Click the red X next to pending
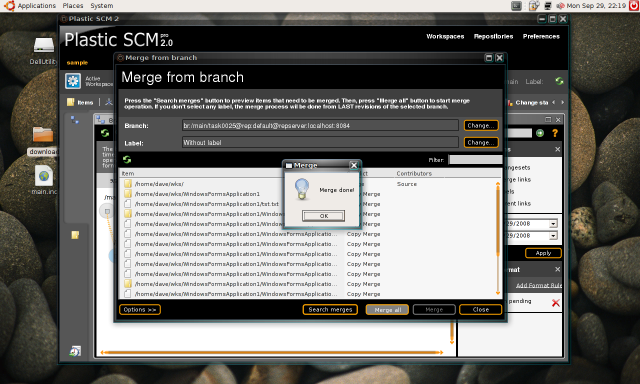The width and height of the screenshot is (640, 384). 556,303
